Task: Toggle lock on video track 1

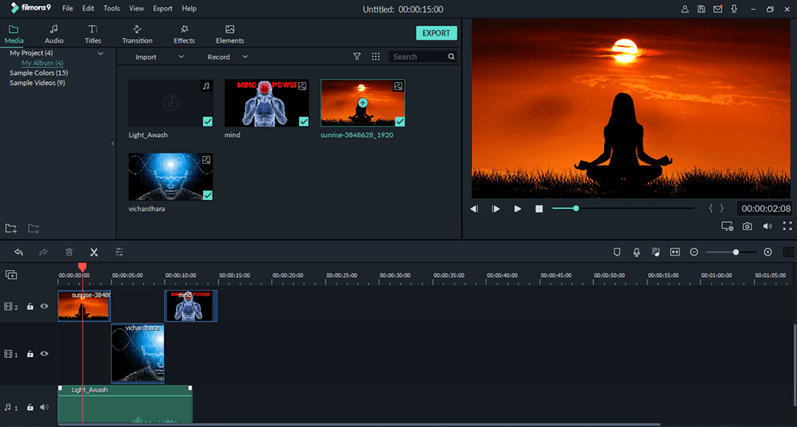Action: (30, 354)
